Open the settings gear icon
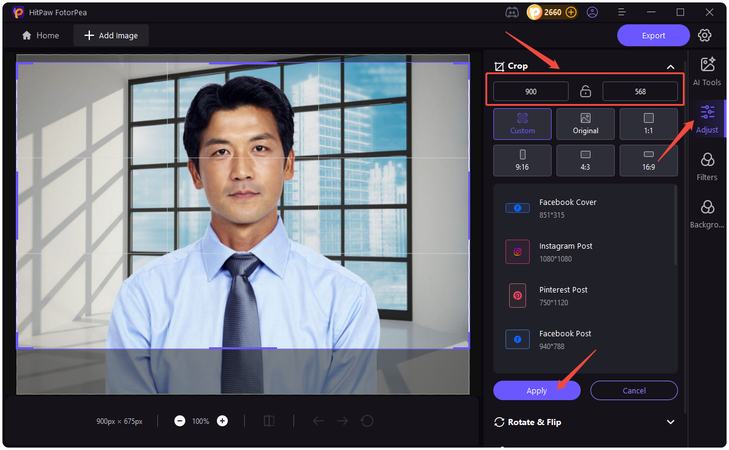Image resolution: width=729 pixels, height=450 pixels. (x=705, y=35)
